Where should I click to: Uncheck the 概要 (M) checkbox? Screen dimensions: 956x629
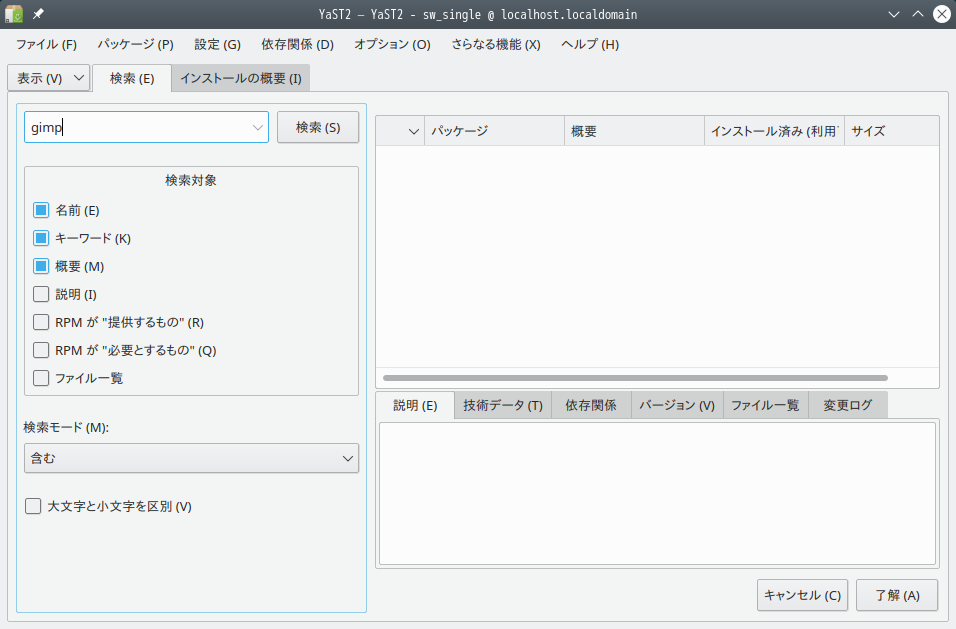[x=41, y=266]
